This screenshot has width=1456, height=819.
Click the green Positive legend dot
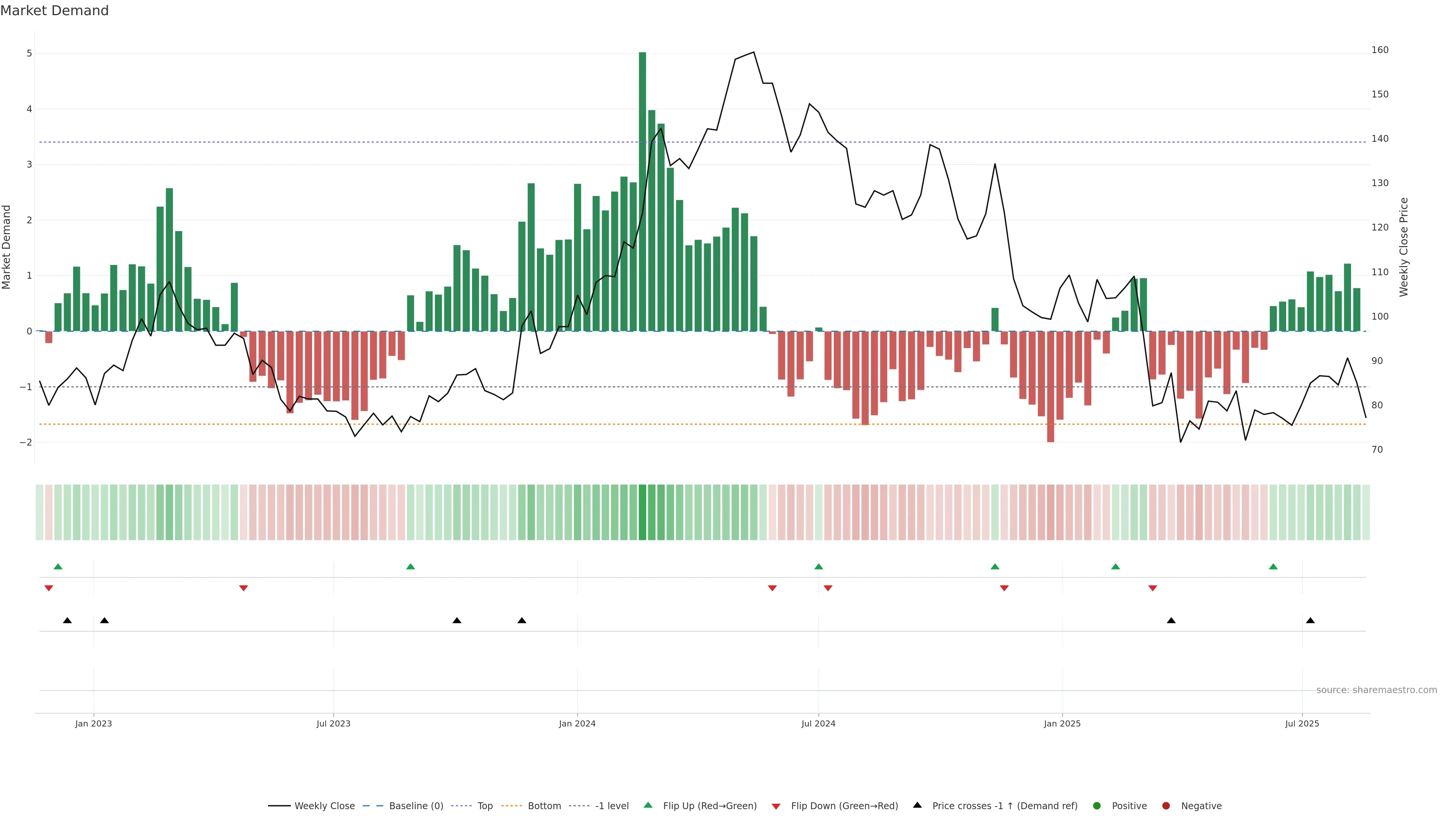[1097, 805]
